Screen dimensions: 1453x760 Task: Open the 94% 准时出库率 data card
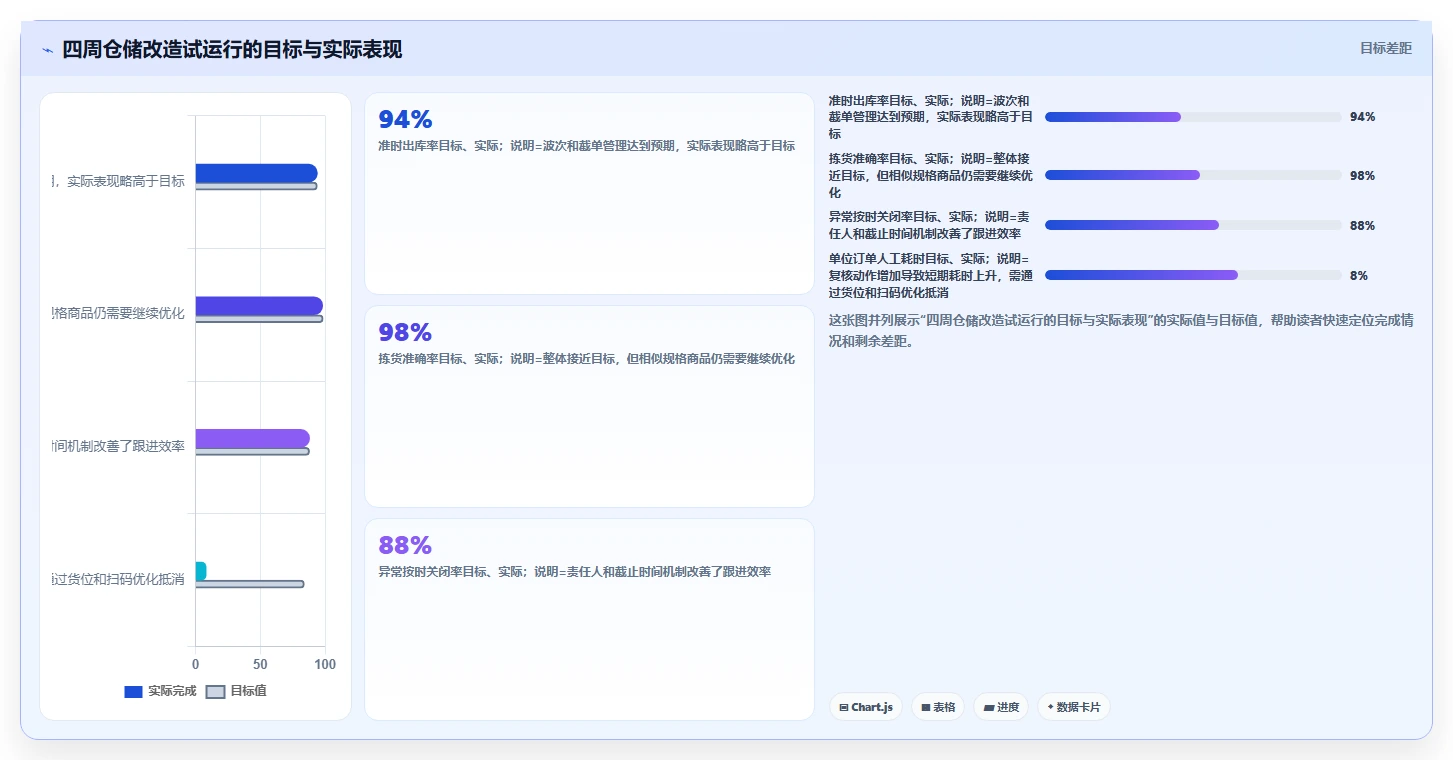(x=590, y=194)
